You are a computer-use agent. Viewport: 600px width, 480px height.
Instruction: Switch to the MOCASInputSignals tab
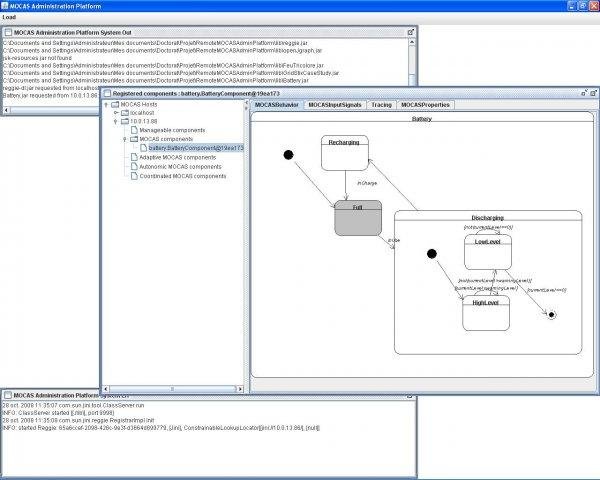point(335,105)
